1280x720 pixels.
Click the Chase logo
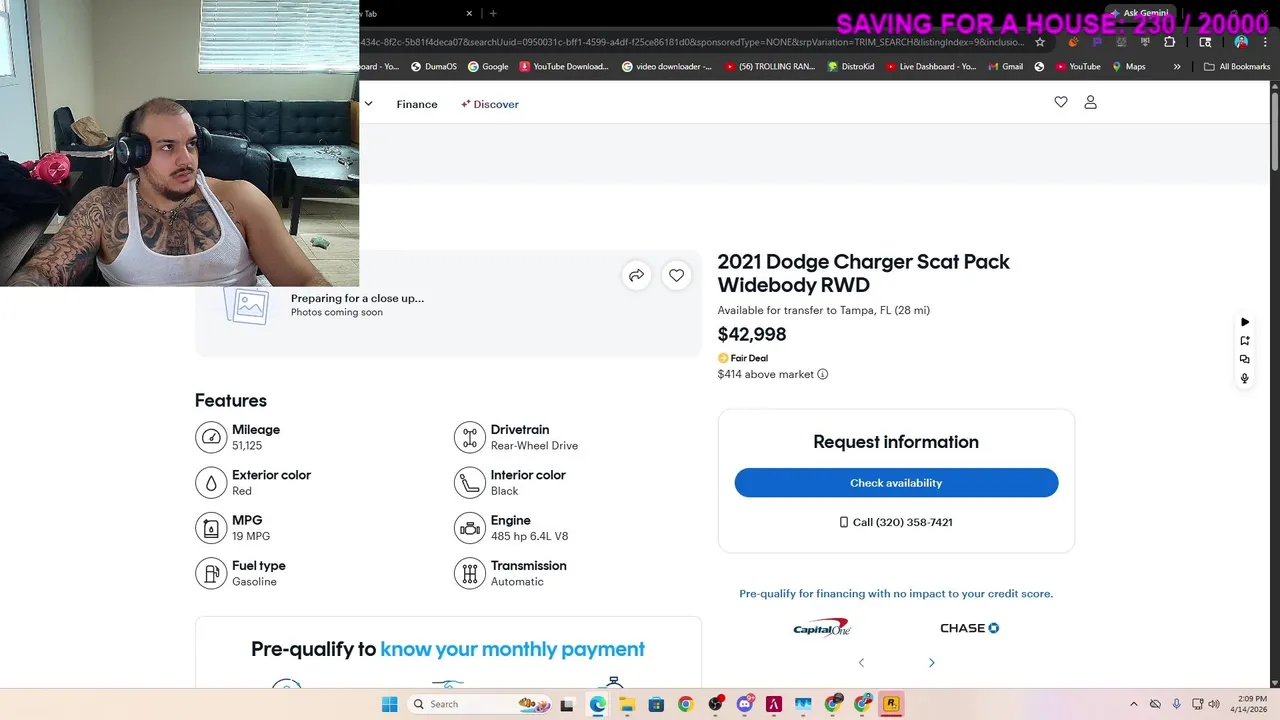pos(970,628)
